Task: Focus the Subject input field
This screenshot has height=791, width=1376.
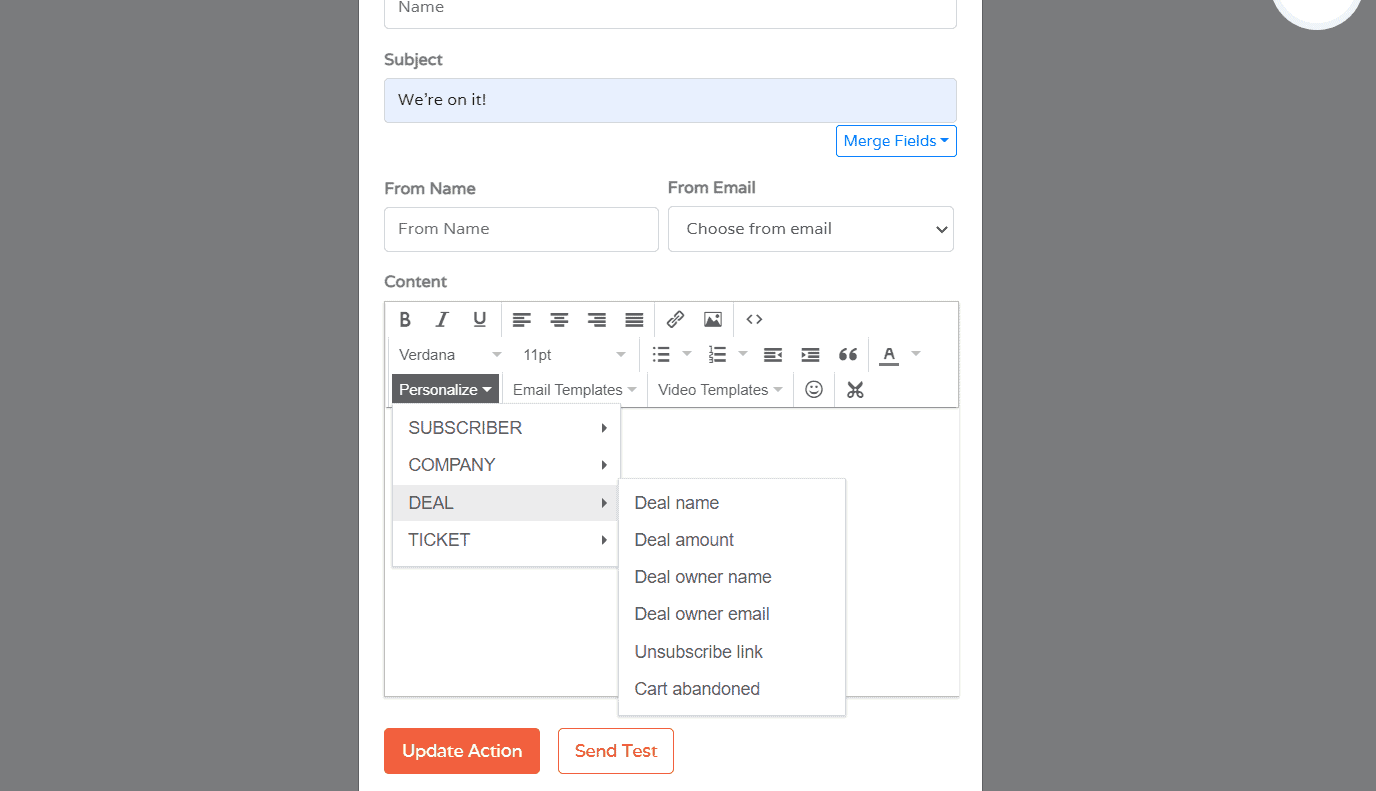Action: [670, 100]
